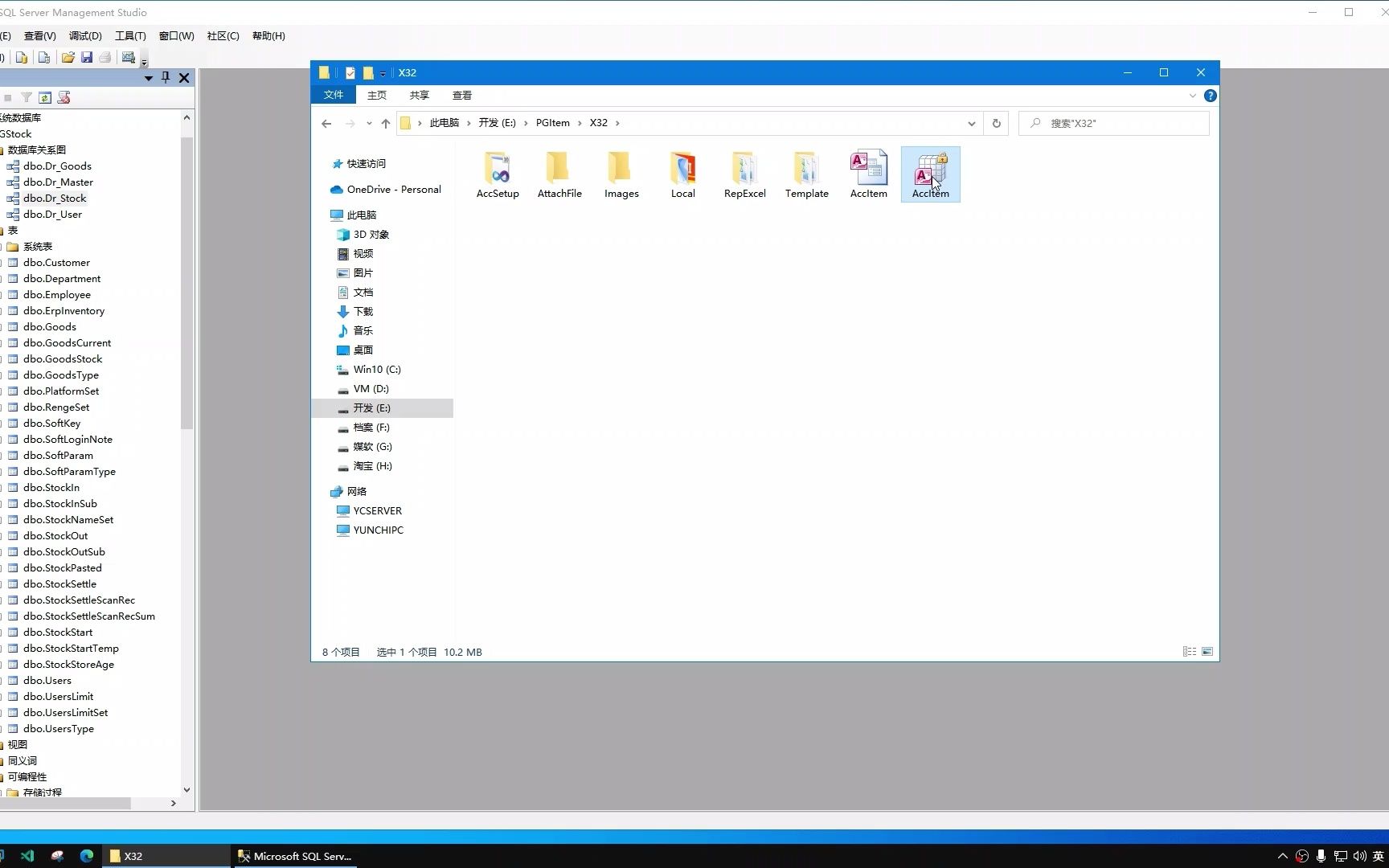Switch to details view in status bar
The width and height of the screenshot is (1389, 868).
click(1189, 652)
